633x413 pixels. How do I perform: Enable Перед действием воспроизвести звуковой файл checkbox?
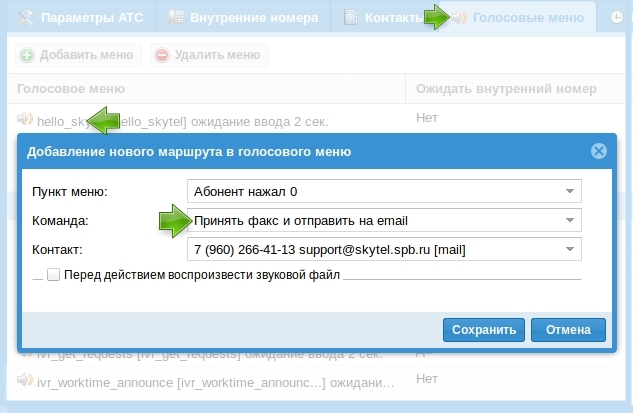coord(53,274)
